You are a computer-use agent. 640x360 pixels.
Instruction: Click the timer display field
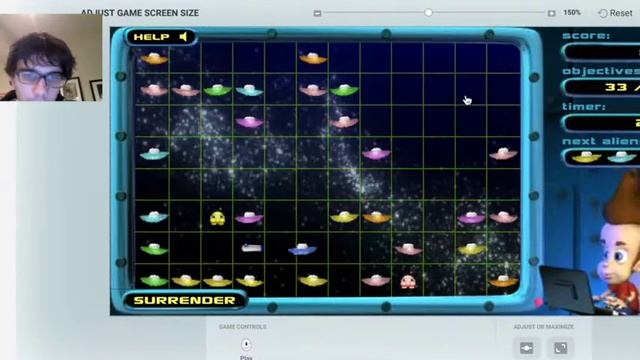(x=601, y=122)
